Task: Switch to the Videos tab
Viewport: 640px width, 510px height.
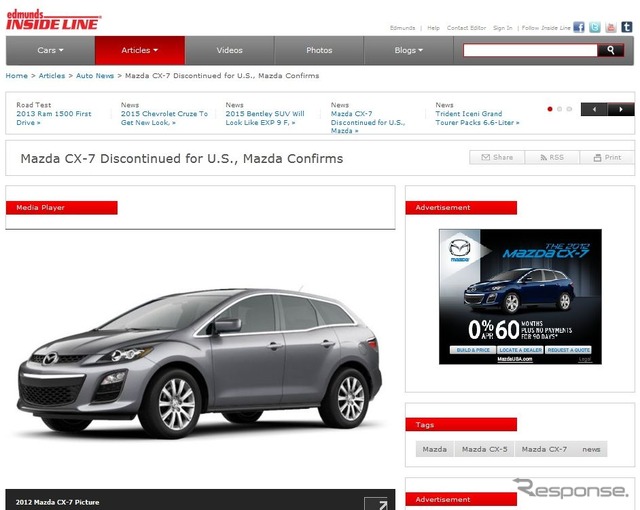Action: tap(229, 50)
